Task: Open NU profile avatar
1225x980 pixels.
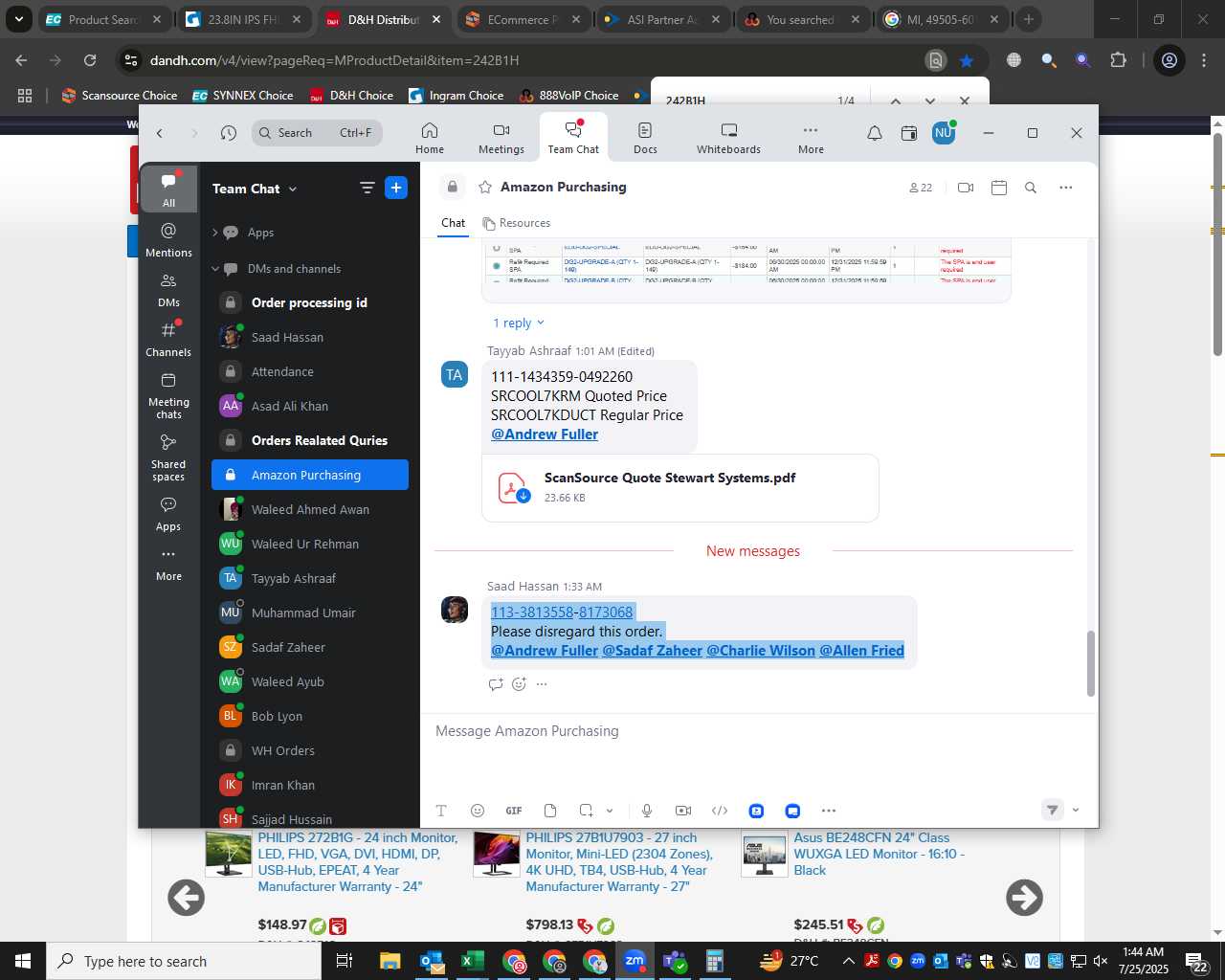Action: click(x=944, y=133)
